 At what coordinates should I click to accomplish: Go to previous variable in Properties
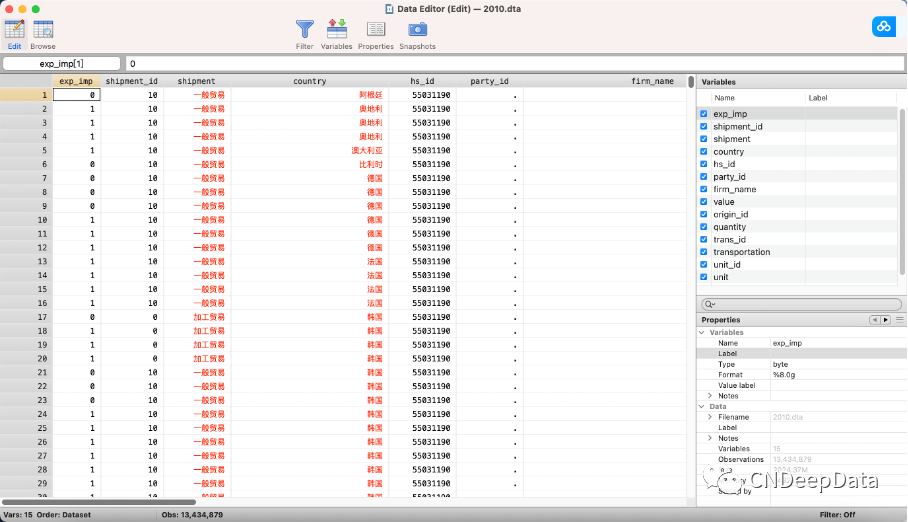tap(874, 320)
